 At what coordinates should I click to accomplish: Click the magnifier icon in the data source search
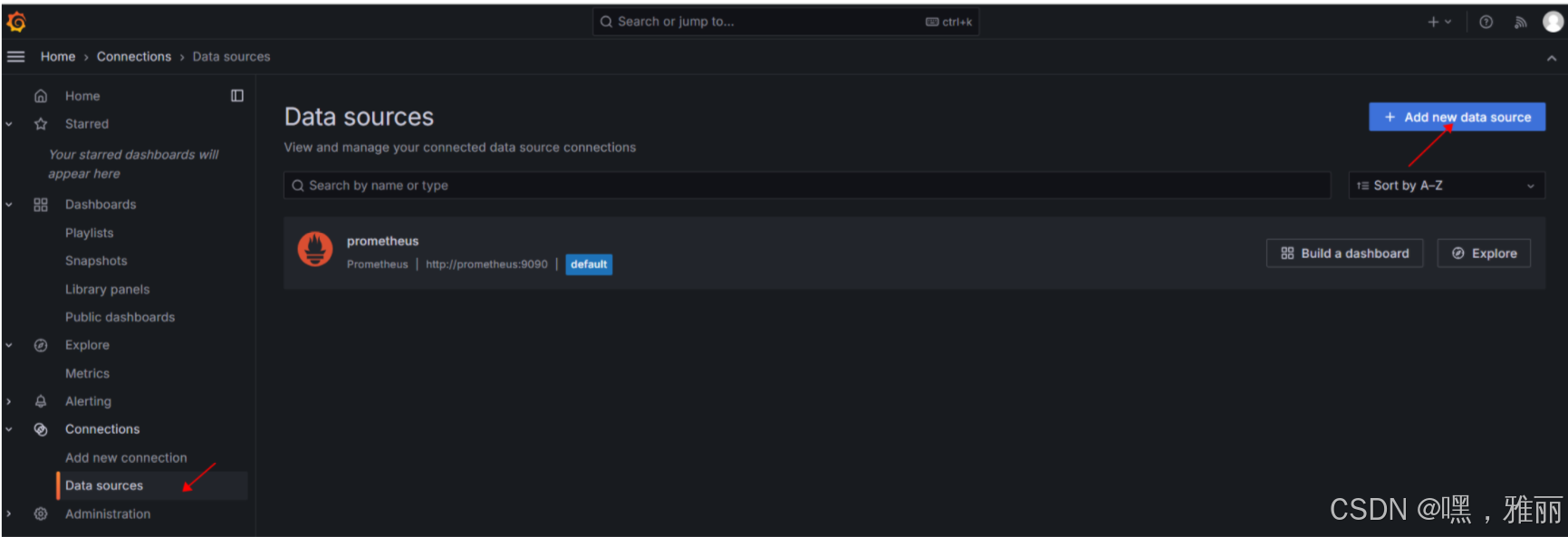(298, 186)
